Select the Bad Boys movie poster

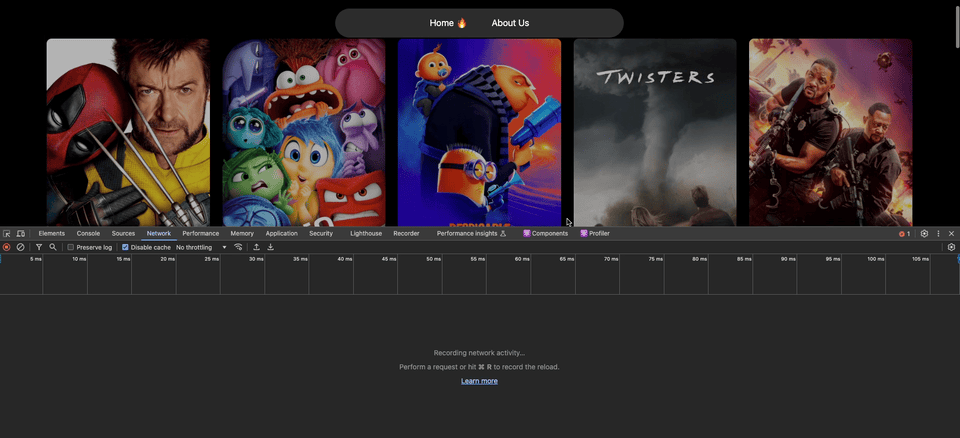(831, 133)
